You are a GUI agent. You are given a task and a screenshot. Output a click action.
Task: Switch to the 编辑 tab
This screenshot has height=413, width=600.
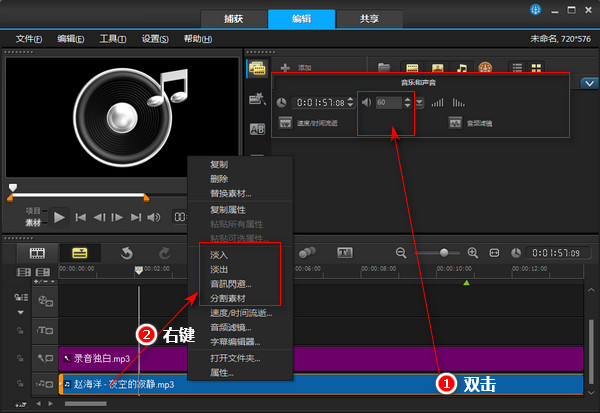[302, 19]
